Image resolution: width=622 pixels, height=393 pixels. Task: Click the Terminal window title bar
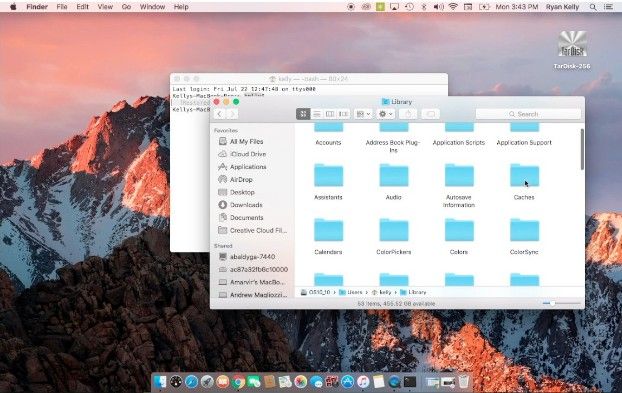309,79
